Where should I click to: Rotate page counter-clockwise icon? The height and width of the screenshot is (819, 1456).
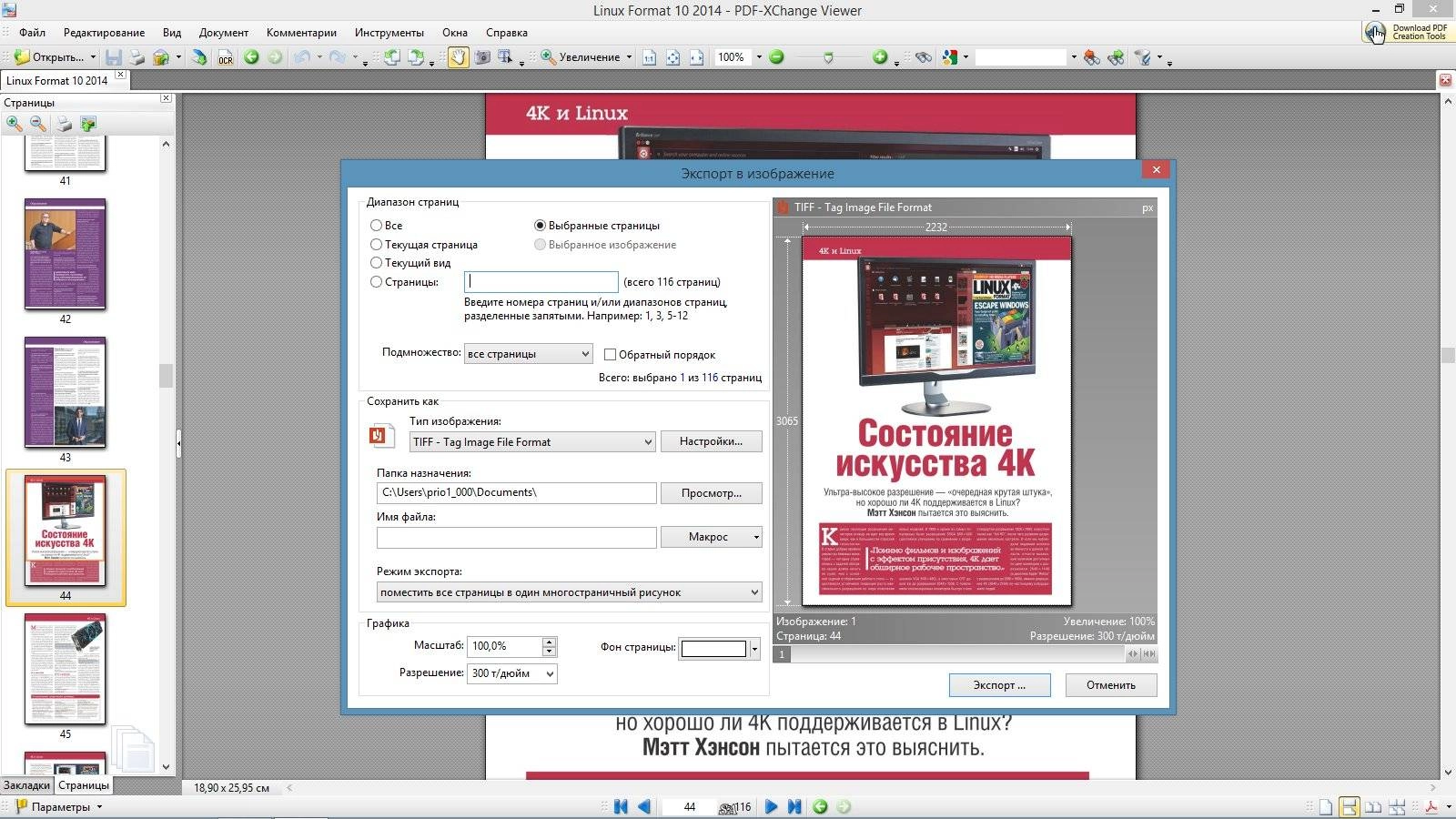391,57
